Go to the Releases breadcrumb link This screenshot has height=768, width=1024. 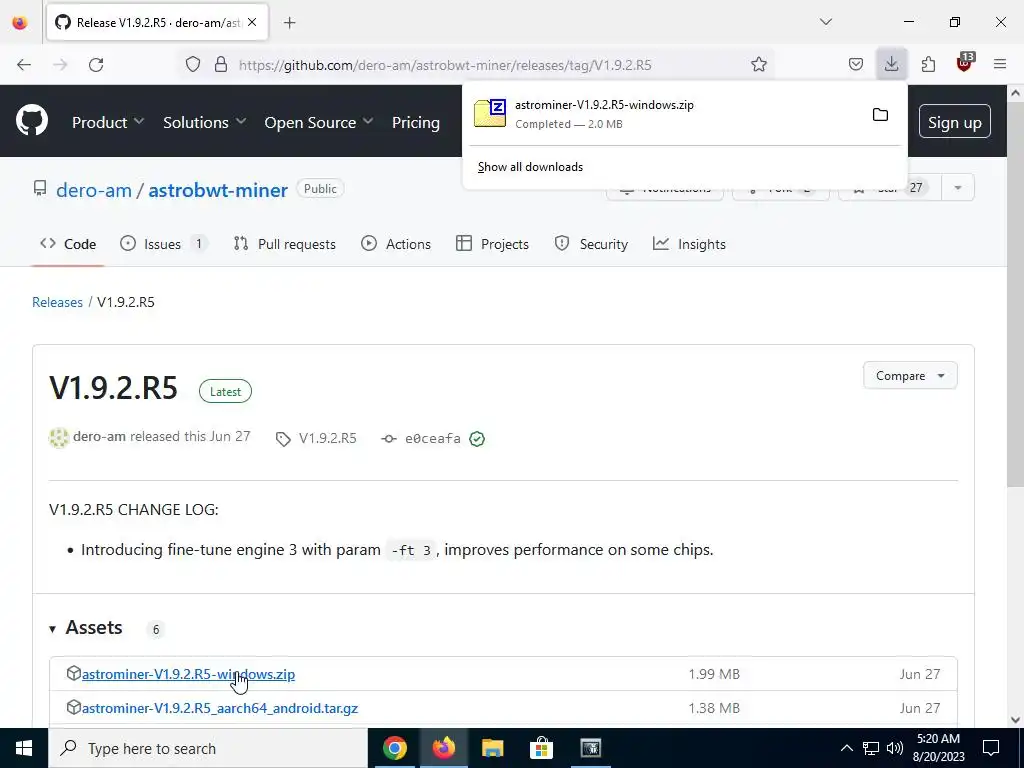[x=57, y=302]
